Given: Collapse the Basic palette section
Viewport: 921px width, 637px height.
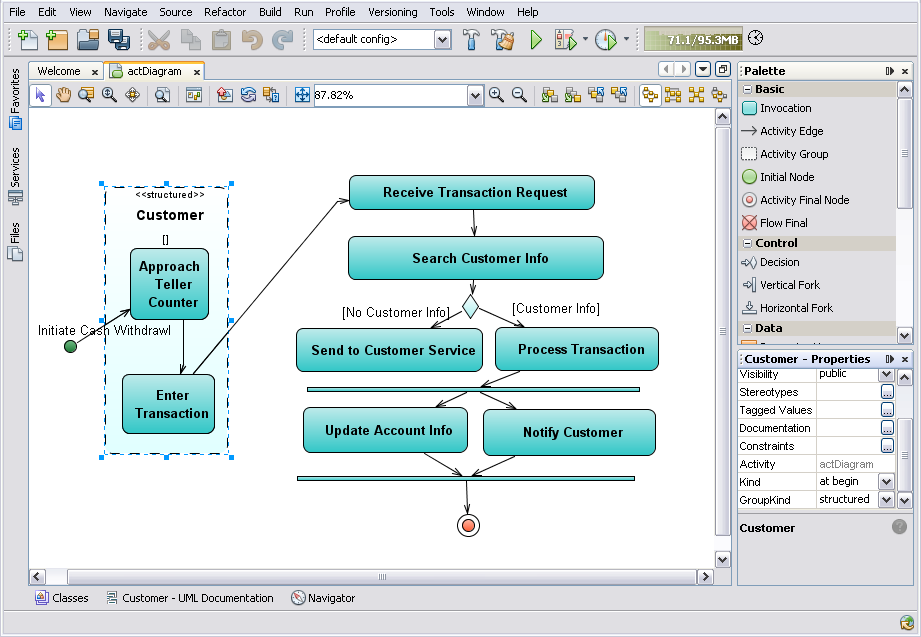Looking at the screenshot, I should 748,89.
